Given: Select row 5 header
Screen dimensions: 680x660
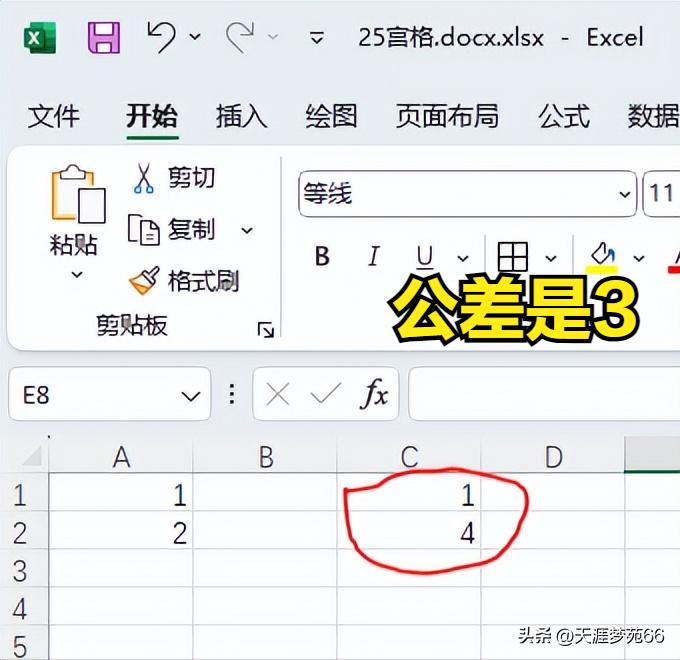Looking at the screenshot, I should tap(24, 644).
